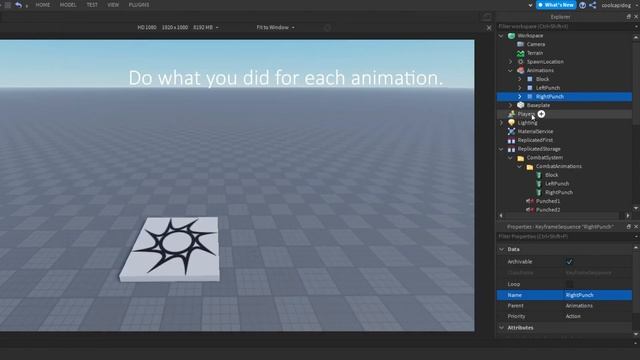640x360 pixels.
Task: Click Explorer horizontal scrollbar right arrow
Action: pos(628,216)
